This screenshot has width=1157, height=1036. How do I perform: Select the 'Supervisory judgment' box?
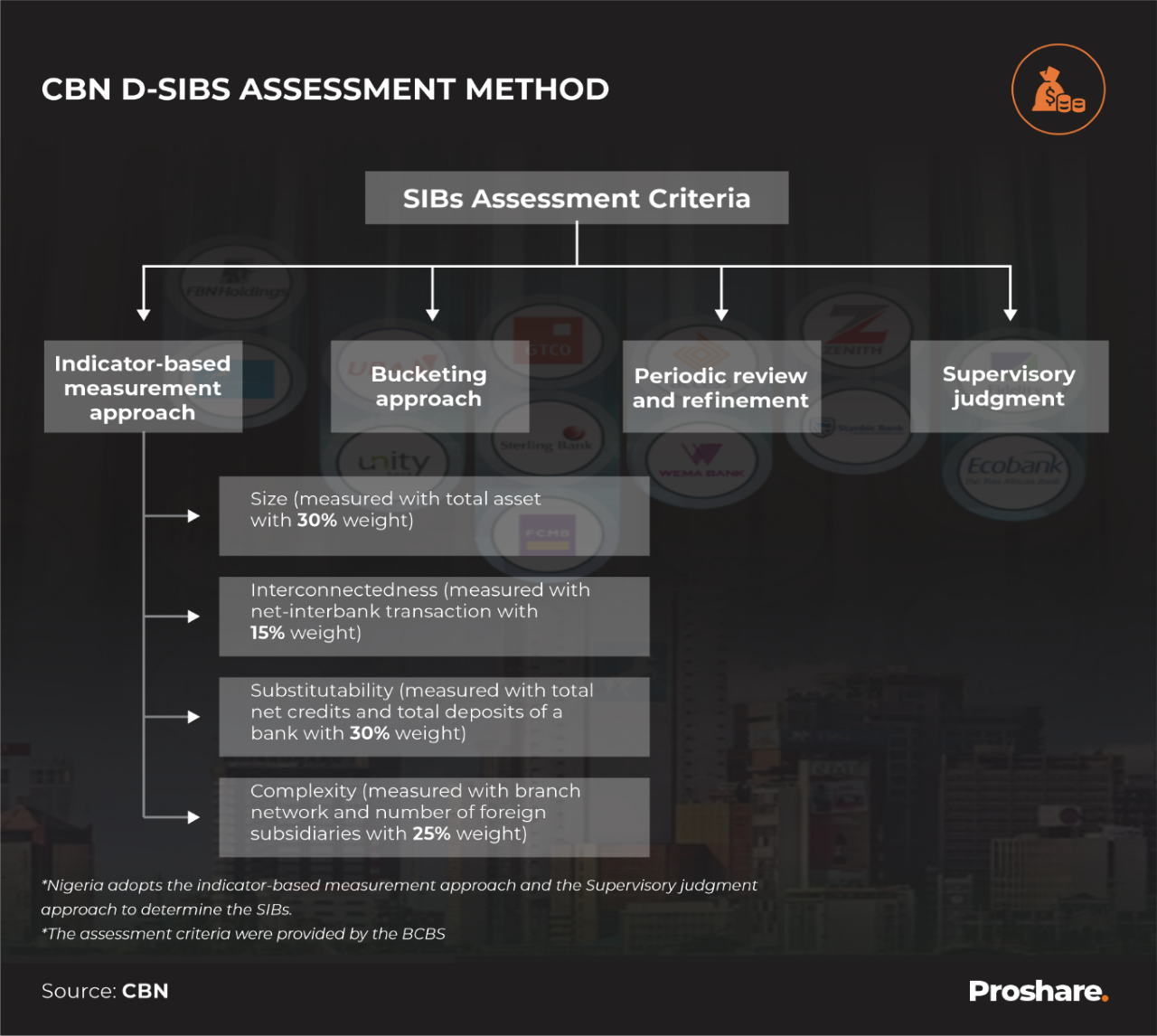1009,387
